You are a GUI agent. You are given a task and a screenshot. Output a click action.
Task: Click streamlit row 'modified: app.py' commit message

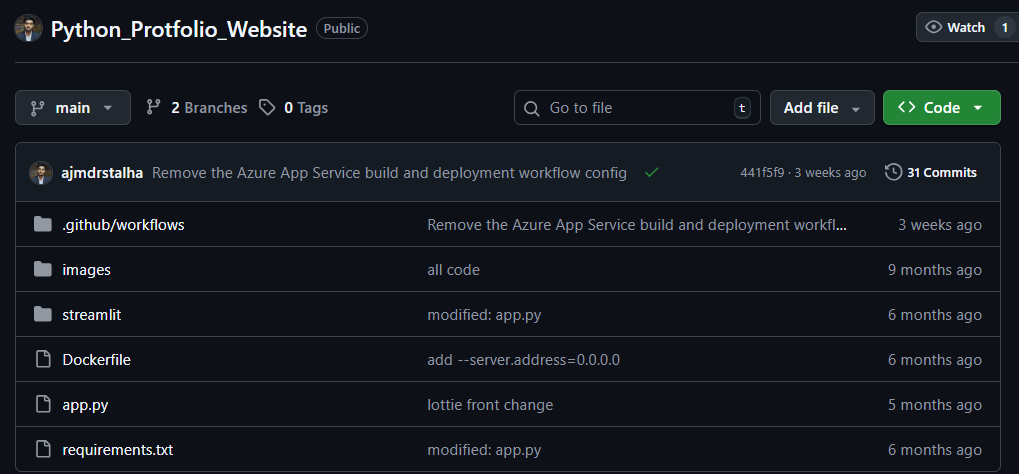(x=484, y=315)
